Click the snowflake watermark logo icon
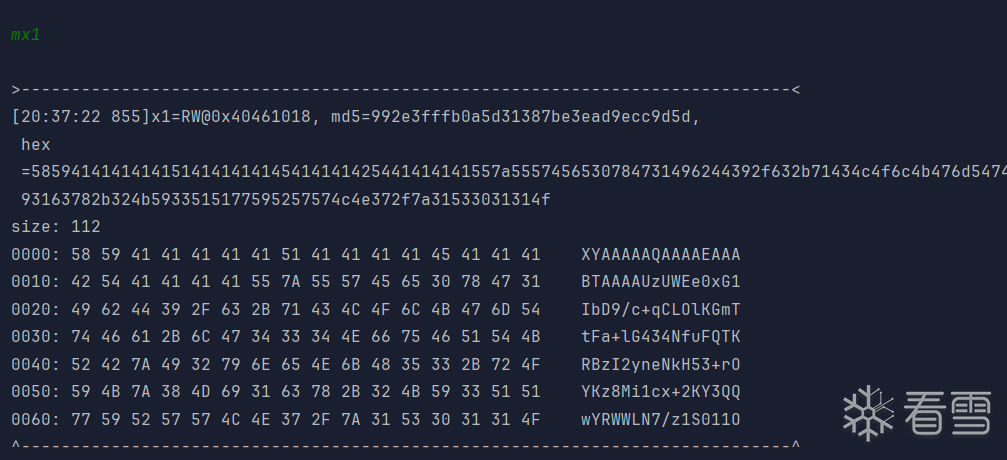1007x460 pixels. [x=868, y=413]
